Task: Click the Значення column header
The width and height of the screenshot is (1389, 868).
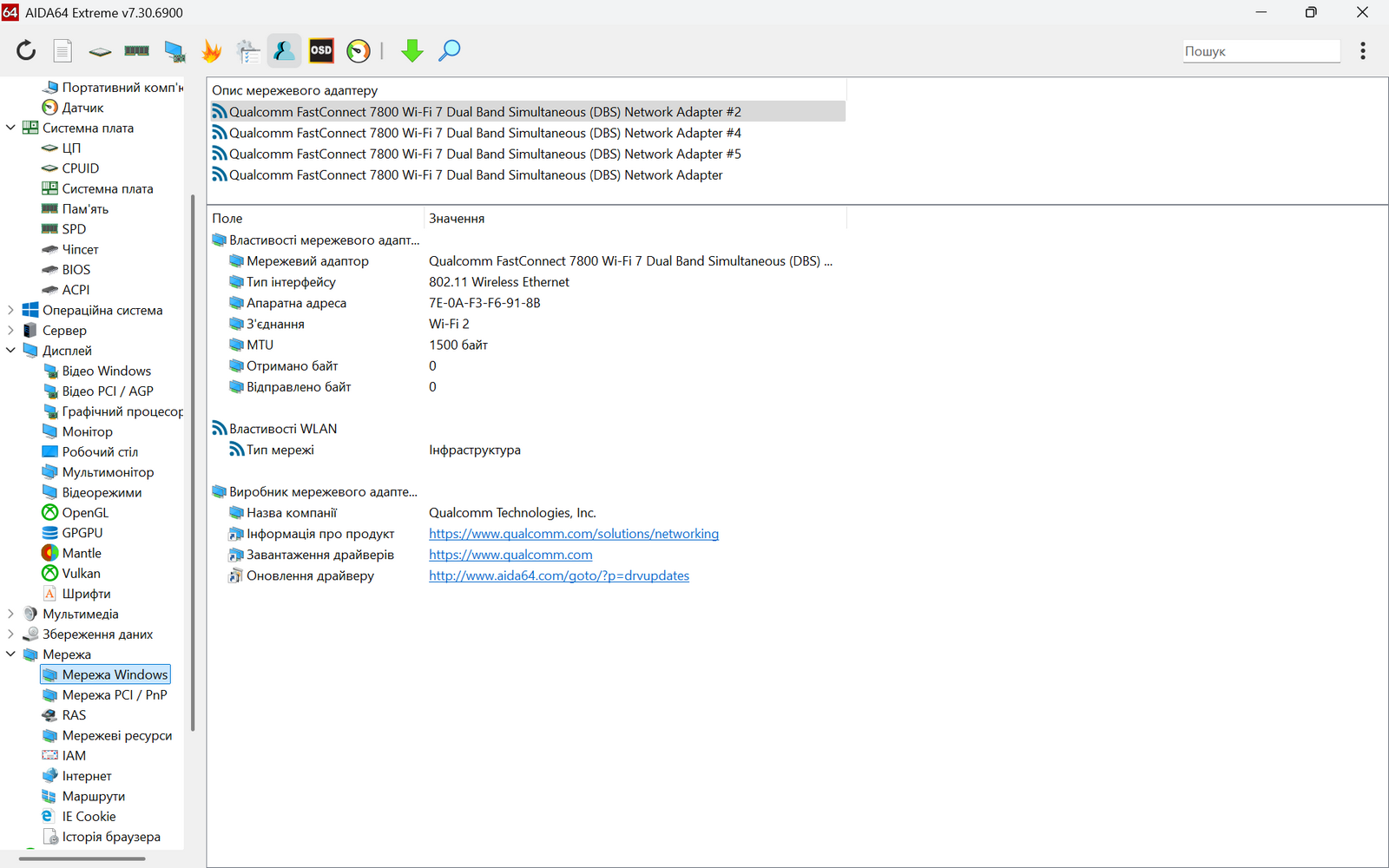Action: pos(635,218)
